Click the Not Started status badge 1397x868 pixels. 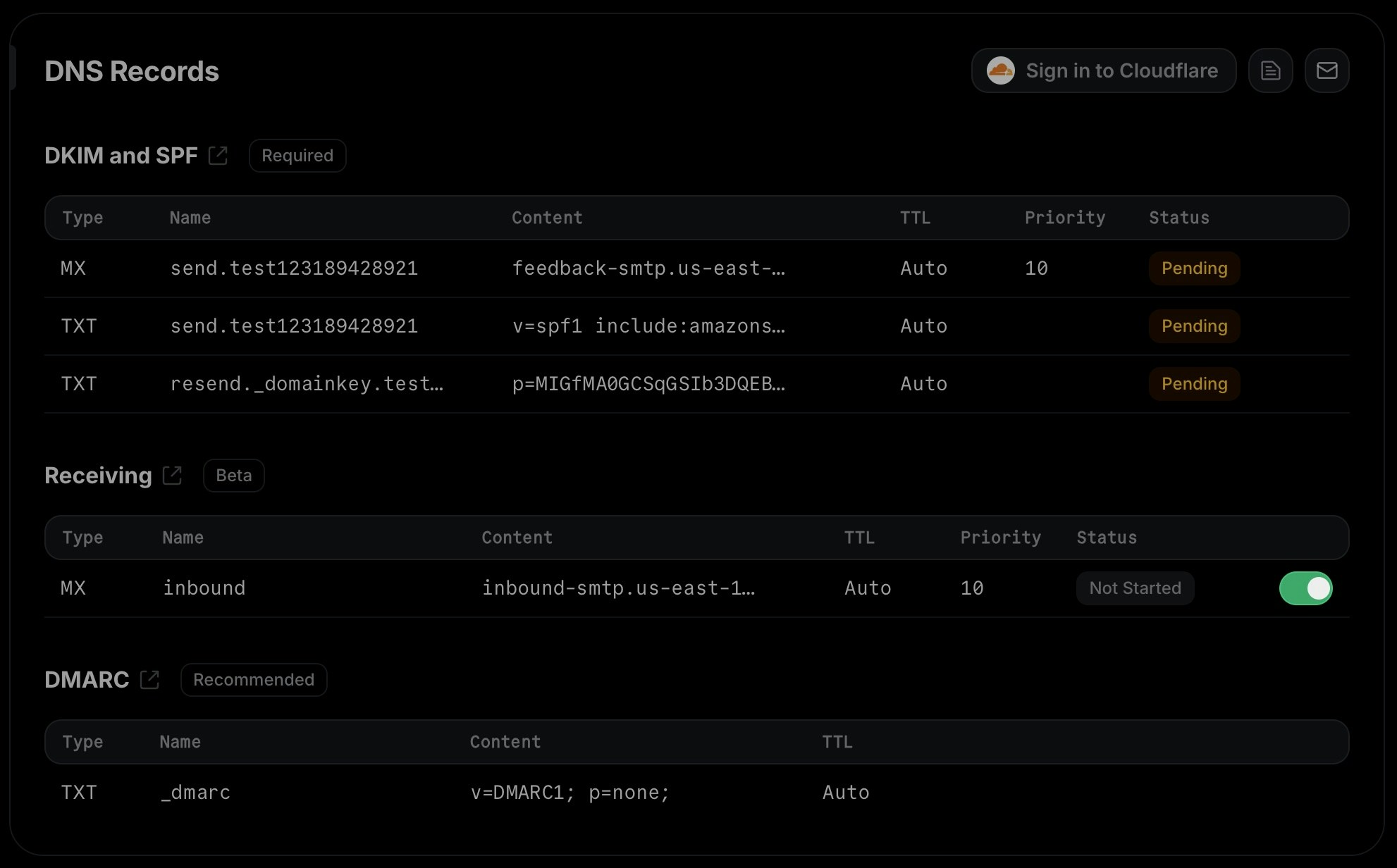(1135, 588)
